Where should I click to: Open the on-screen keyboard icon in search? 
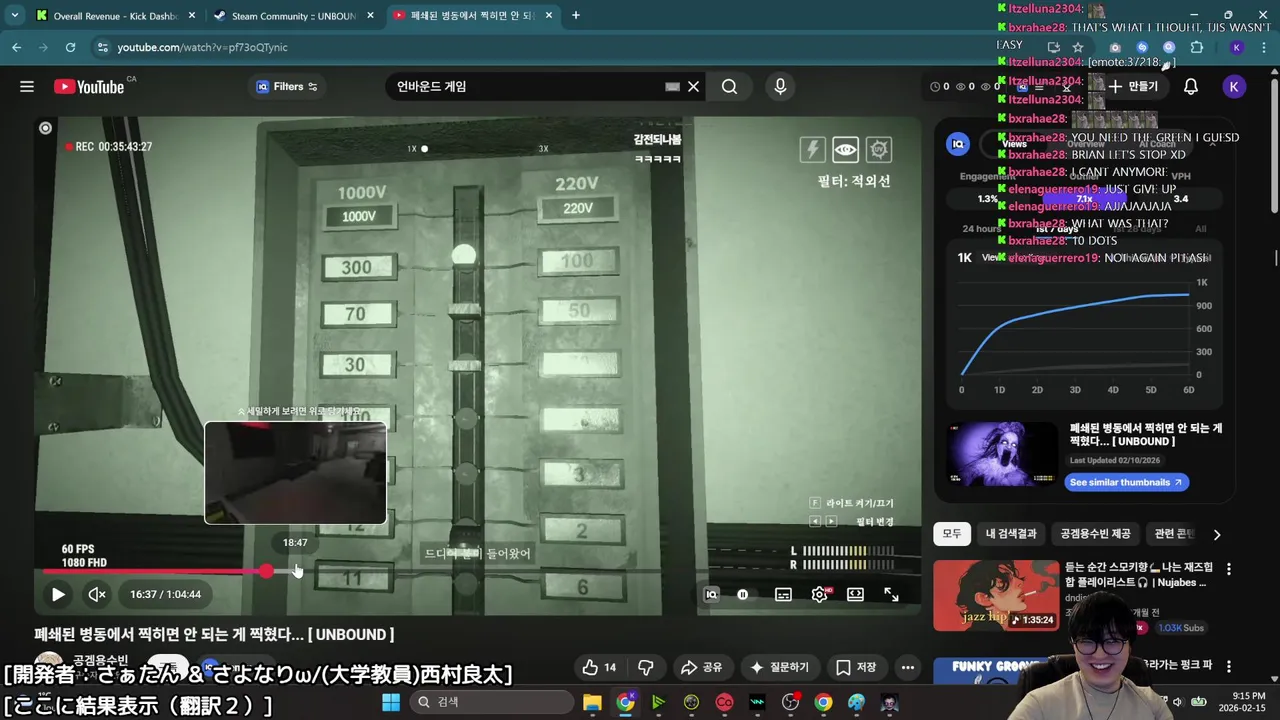coord(672,87)
